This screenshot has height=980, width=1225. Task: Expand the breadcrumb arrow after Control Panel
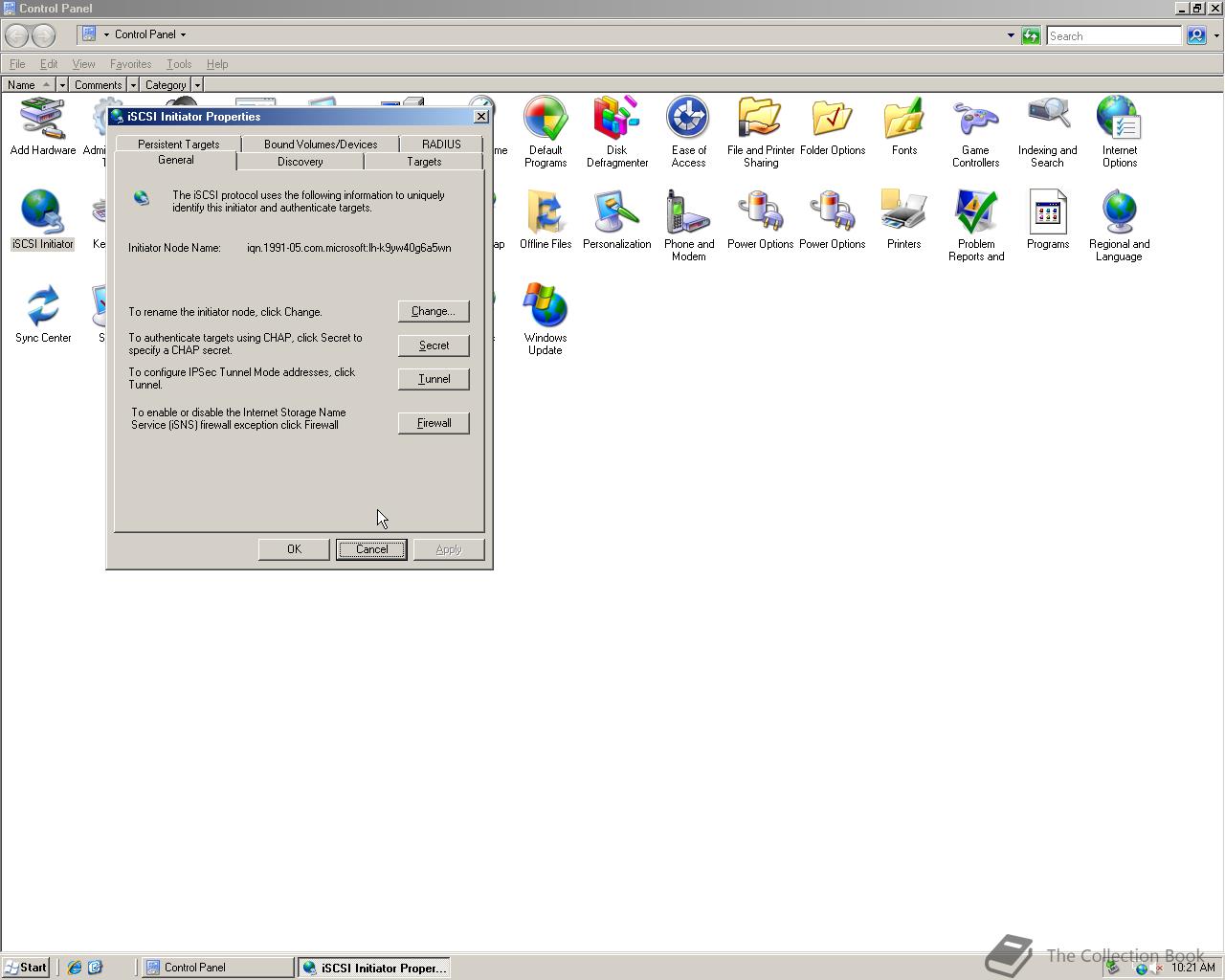pyautogui.click(x=183, y=34)
